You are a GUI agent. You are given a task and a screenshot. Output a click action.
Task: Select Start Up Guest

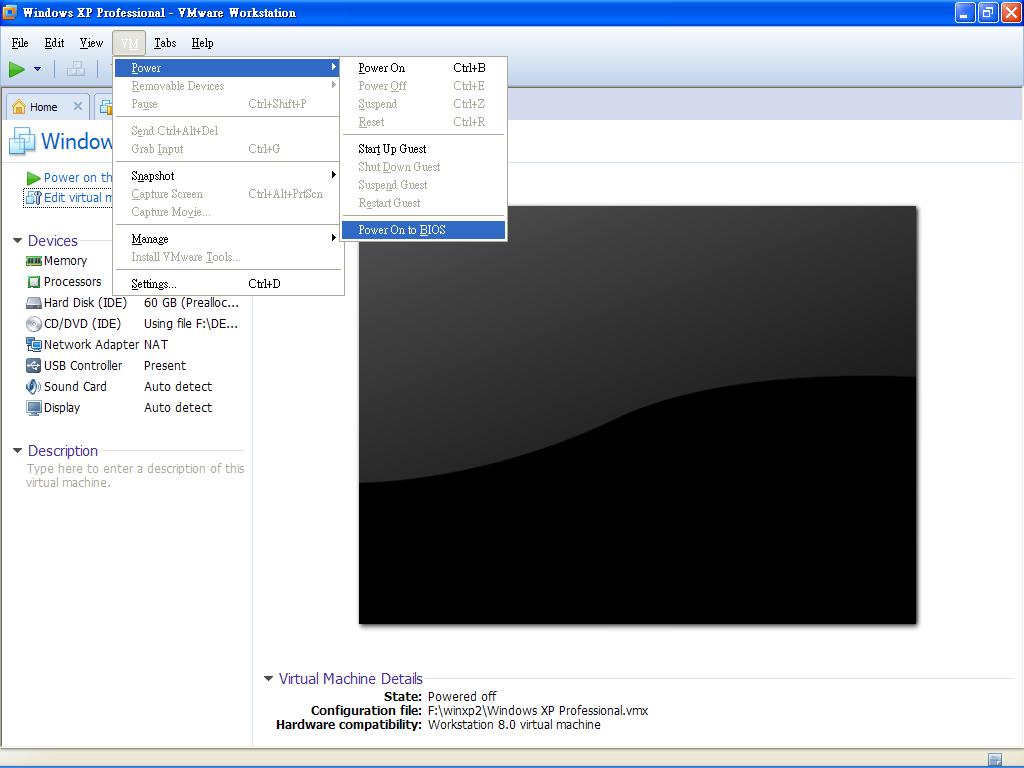pyautogui.click(x=423, y=149)
